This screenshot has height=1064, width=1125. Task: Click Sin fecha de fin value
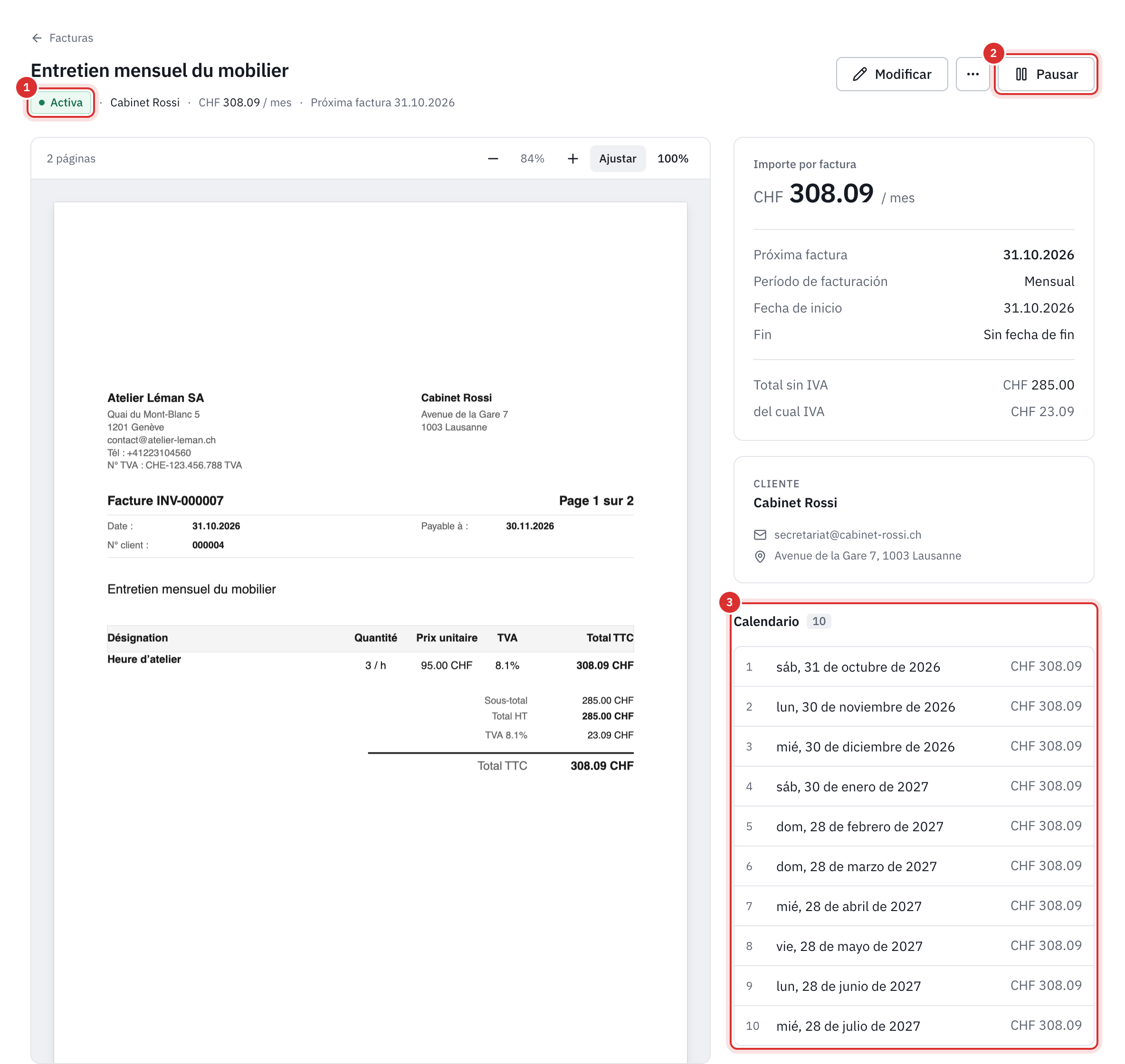click(1029, 334)
